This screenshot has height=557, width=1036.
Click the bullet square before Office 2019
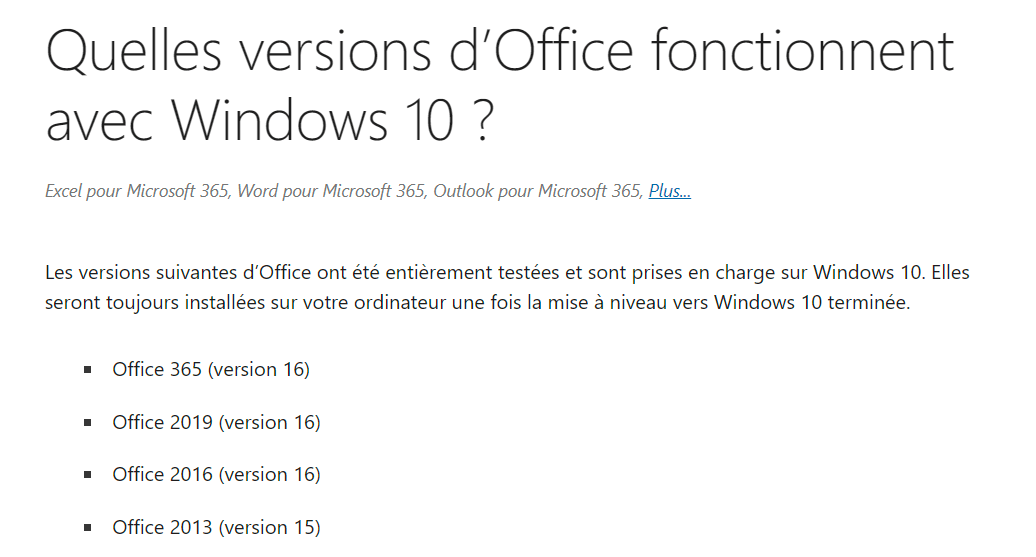pyautogui.click(x=88, y=423)
